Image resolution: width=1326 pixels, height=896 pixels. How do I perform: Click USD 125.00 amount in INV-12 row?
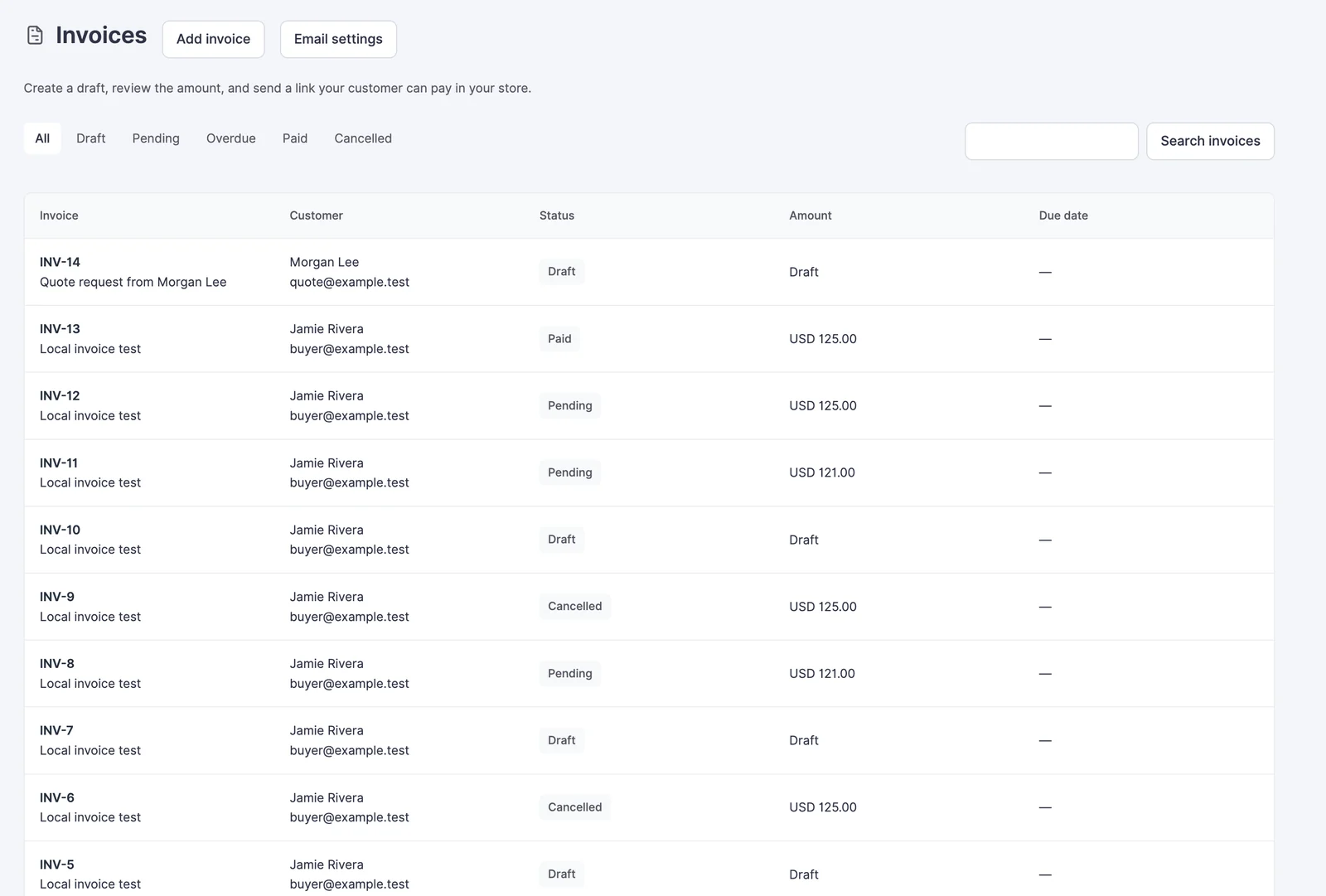pyautogui.click(x=823, y=406)
